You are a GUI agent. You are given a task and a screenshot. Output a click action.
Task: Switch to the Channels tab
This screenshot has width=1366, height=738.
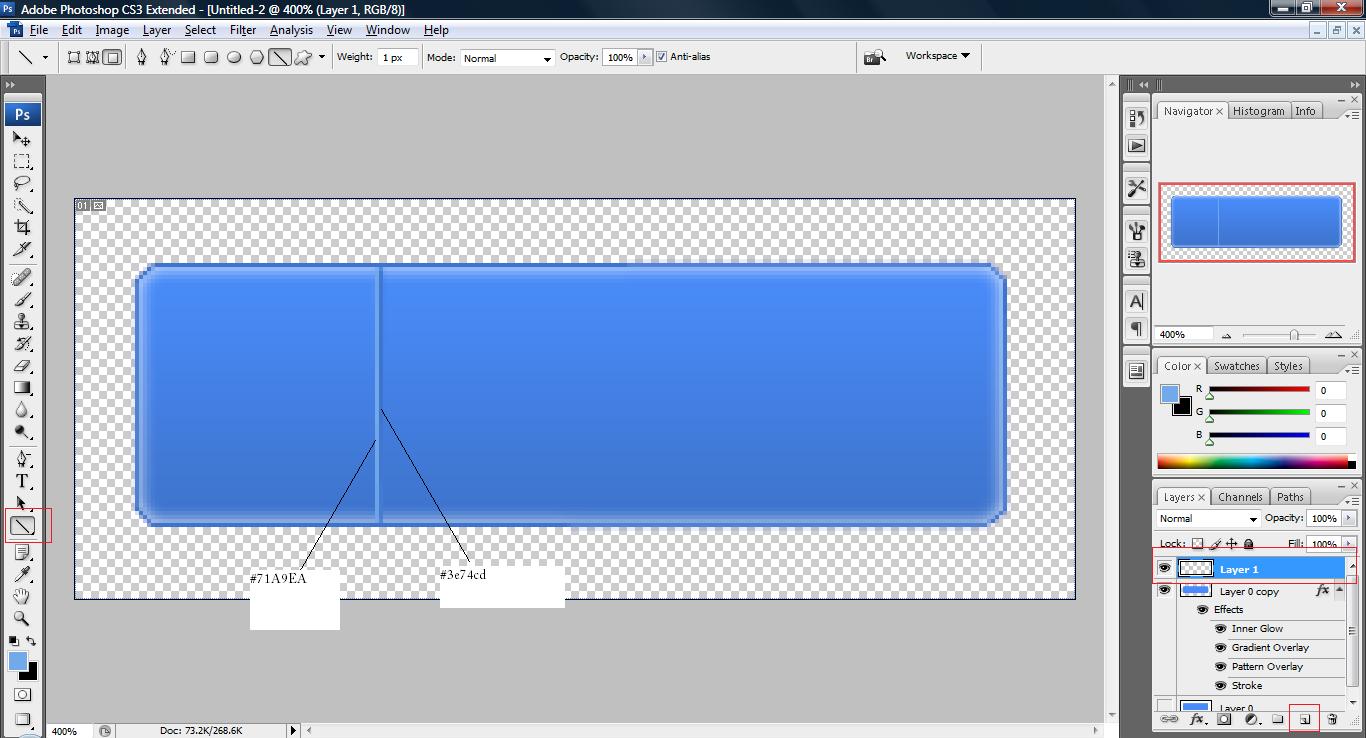point(1240,497)
